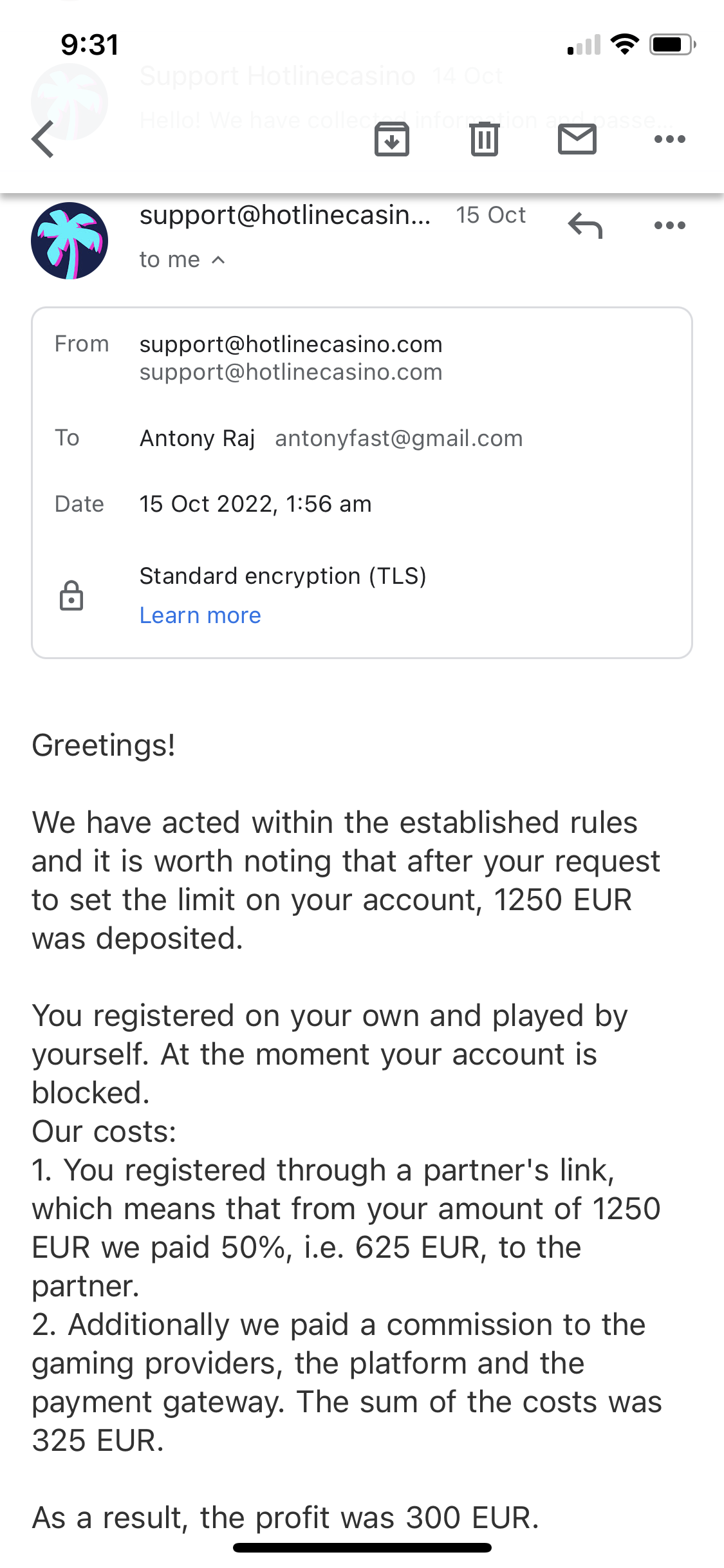
Task: Tap the lock encryption icon
Action: pos(71,595)
